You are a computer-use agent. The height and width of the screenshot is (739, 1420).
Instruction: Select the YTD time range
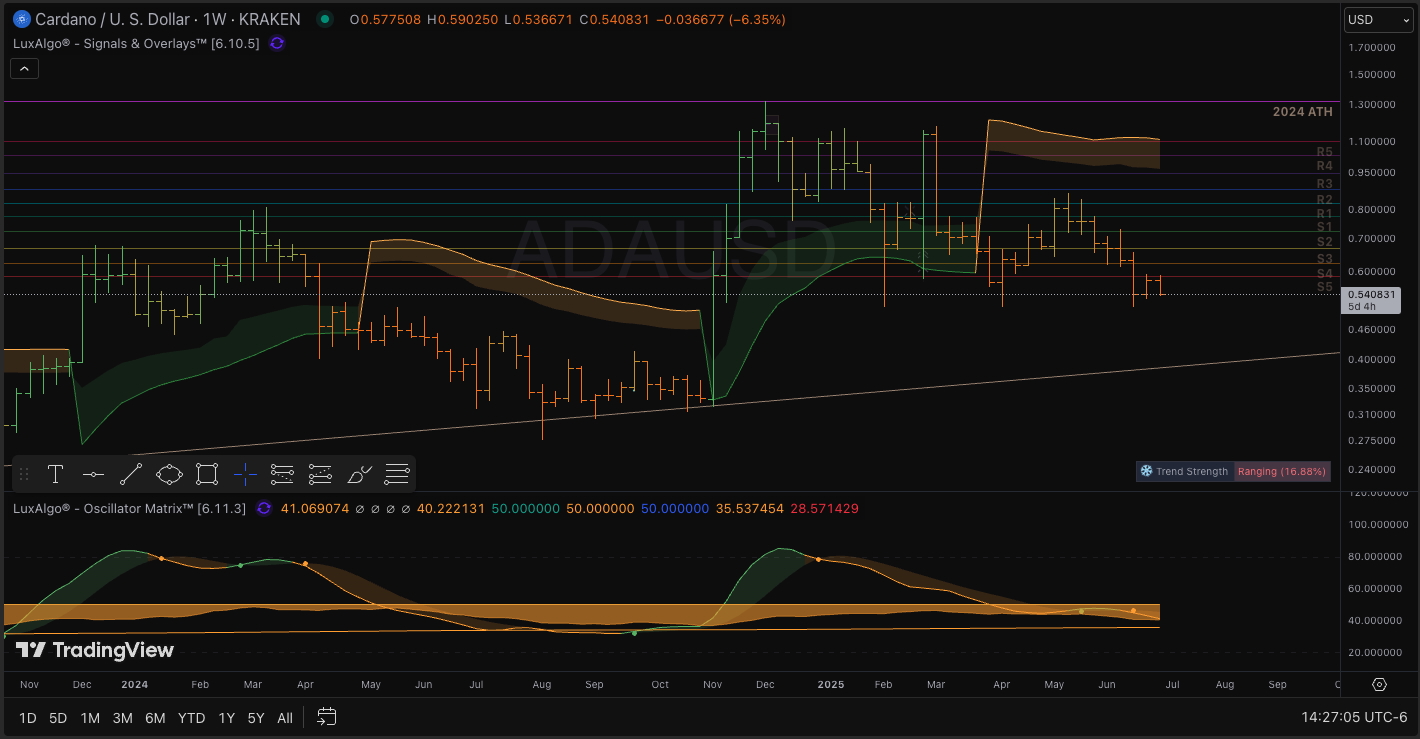191,718
